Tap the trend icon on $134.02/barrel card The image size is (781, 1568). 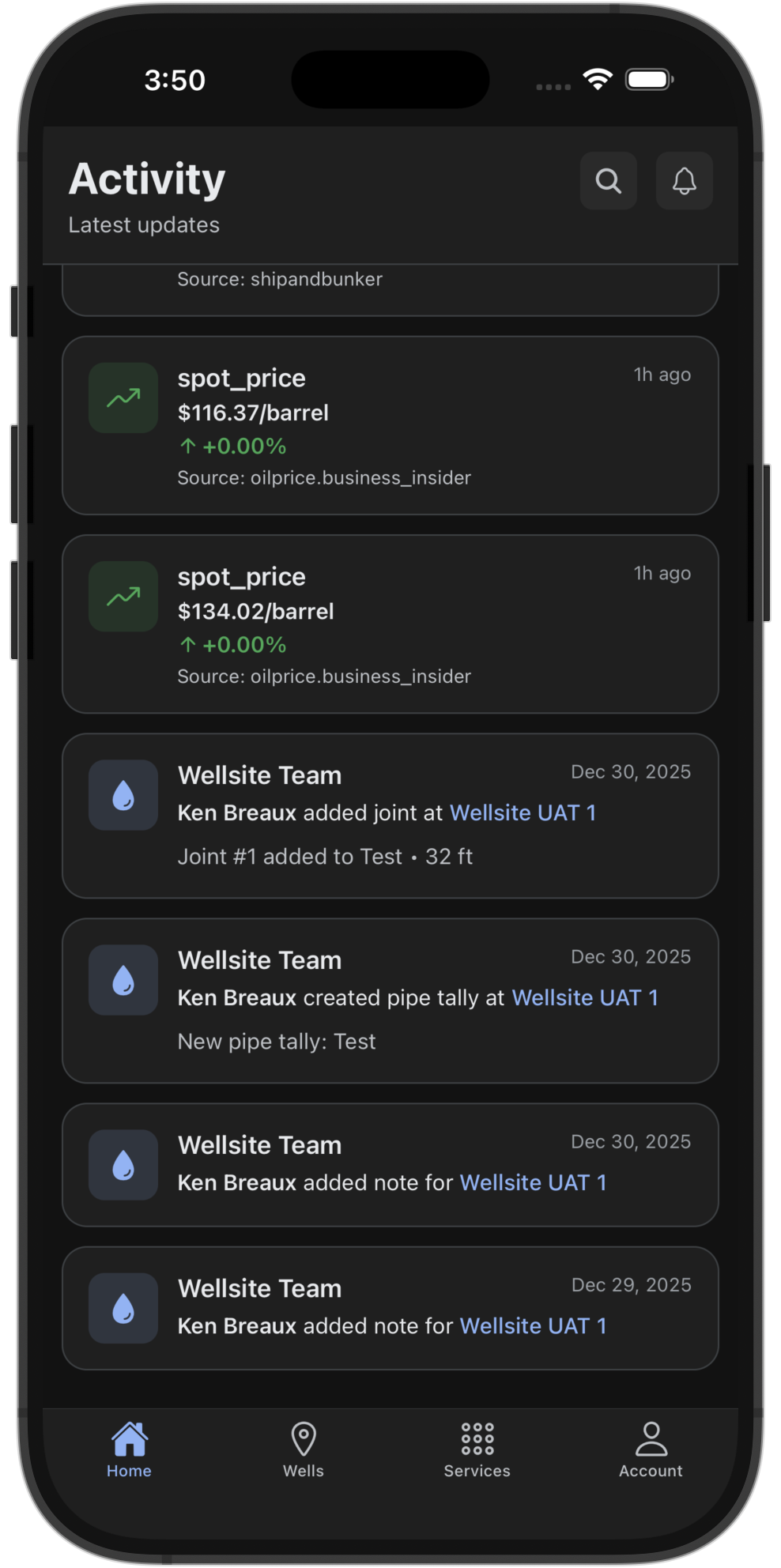coord(123,596)
